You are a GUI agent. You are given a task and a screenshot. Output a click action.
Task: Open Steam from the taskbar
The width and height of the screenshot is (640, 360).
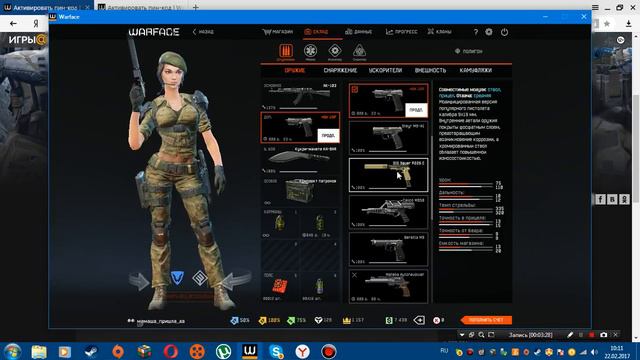tap(91, 351)
